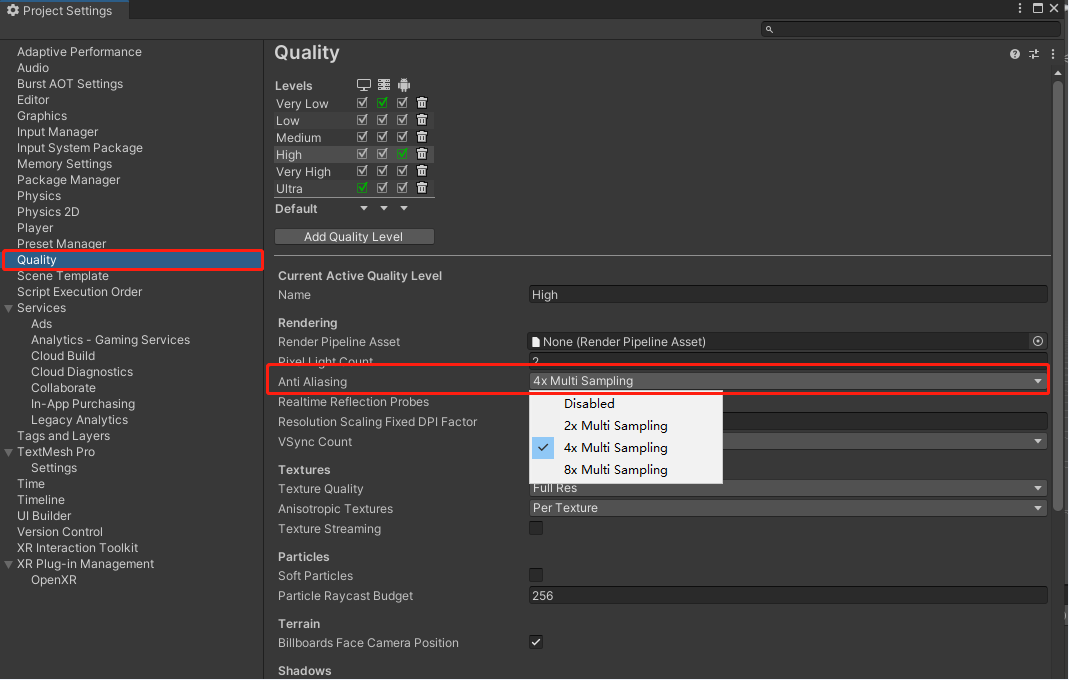
Task: Open Render Pipeline Asset object picker
Action: tap(1037, 342)
